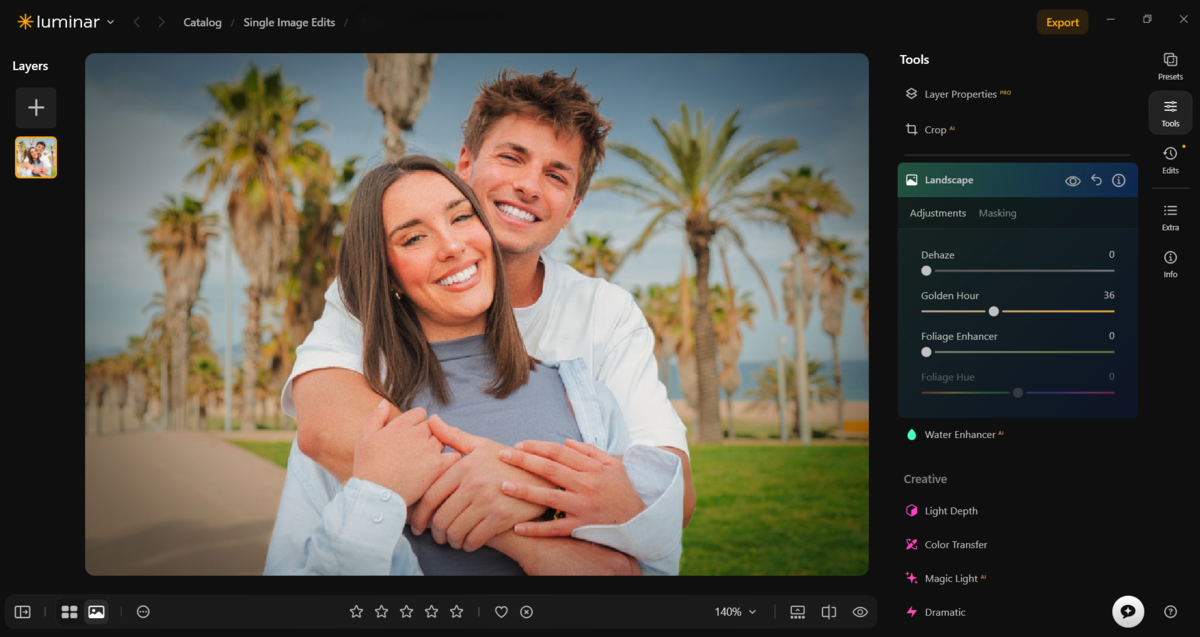
Task: Mark image as rejected
Action: pyautogui.click(x=527, y=612)
